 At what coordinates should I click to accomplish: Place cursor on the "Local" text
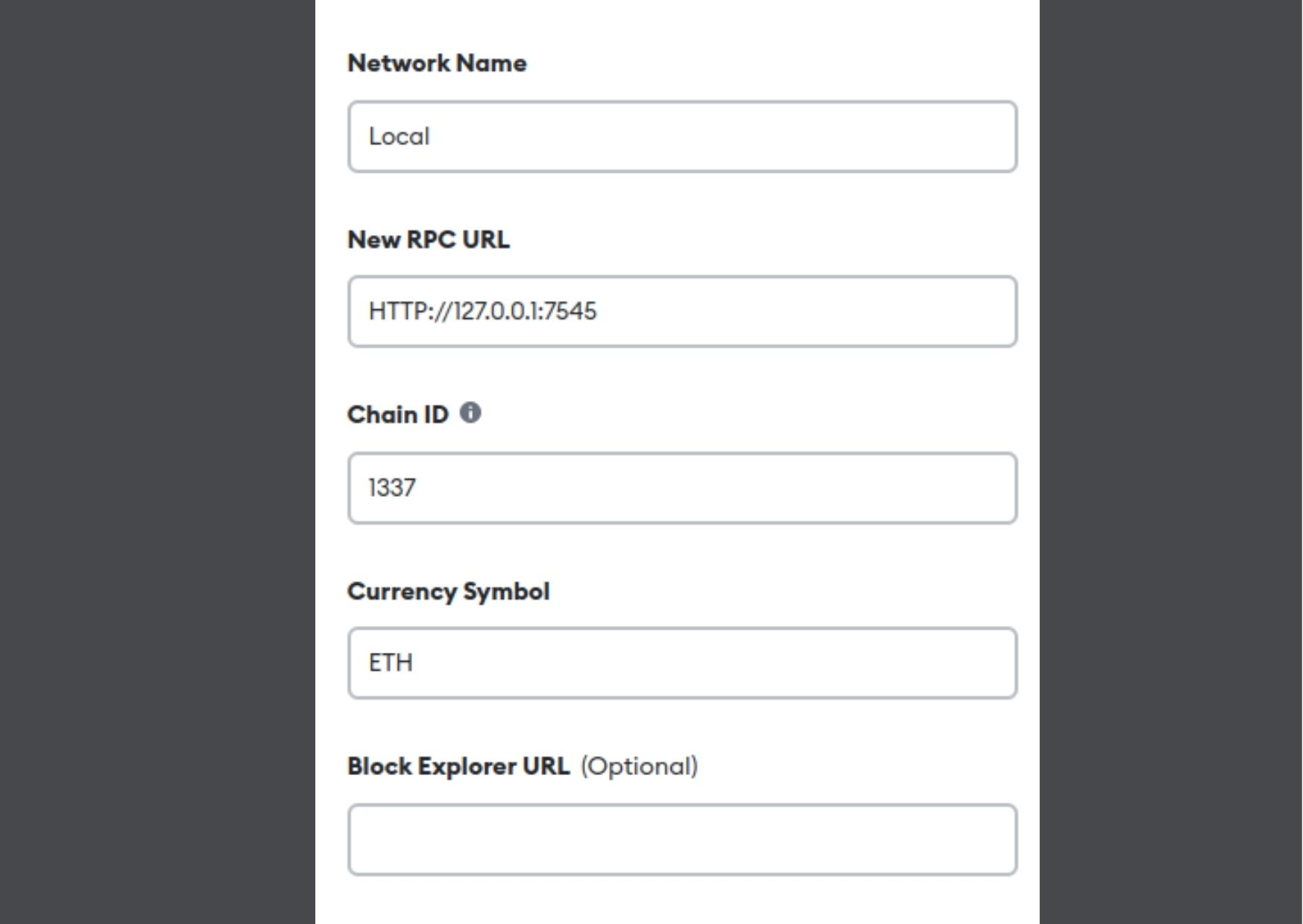(x=400, y=137)
